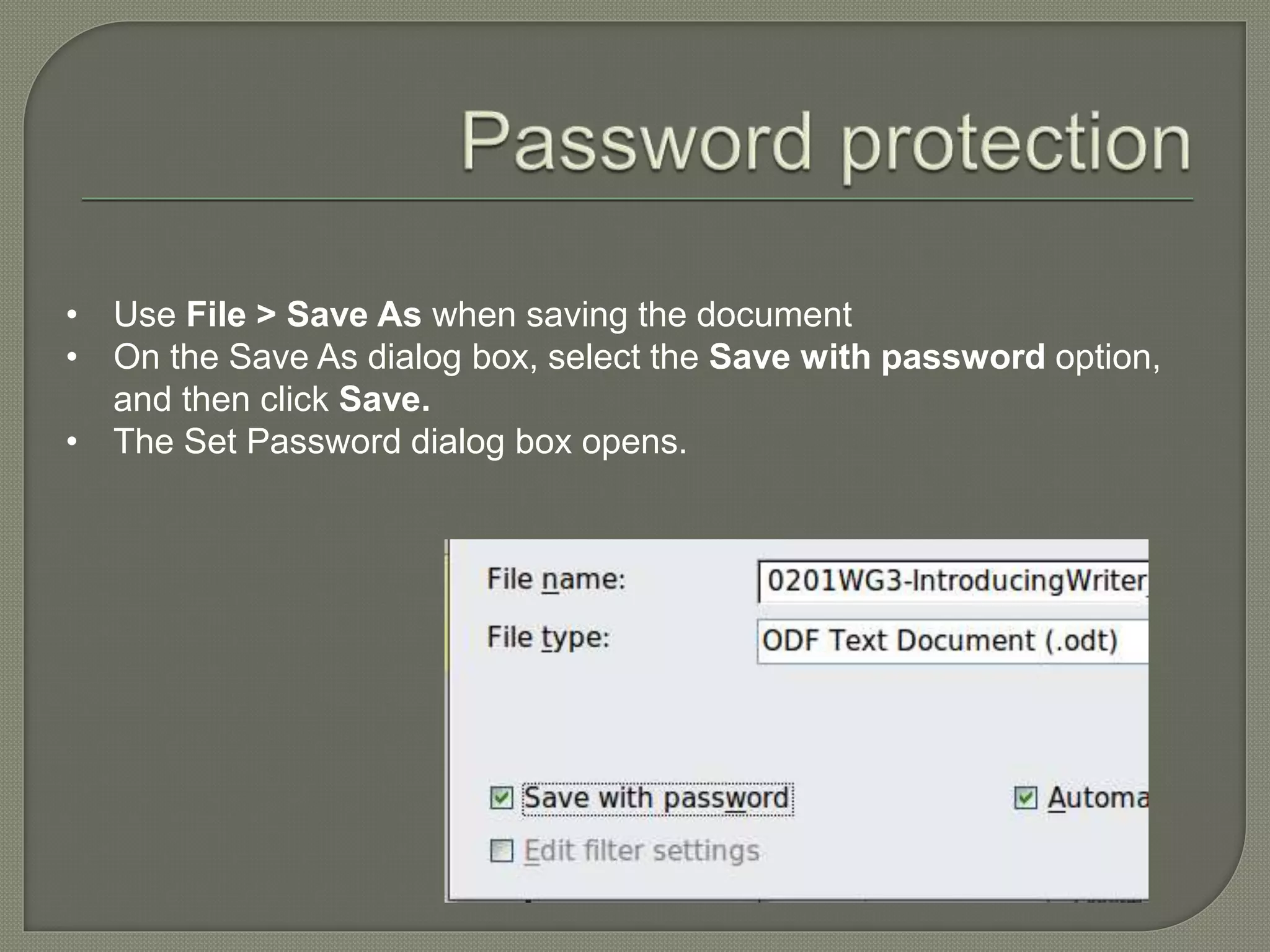This screenshot has width=1270, height=952.
Task: Click the horizontal divider line under title
Action: pyautogui.click(x=637, y=200)
